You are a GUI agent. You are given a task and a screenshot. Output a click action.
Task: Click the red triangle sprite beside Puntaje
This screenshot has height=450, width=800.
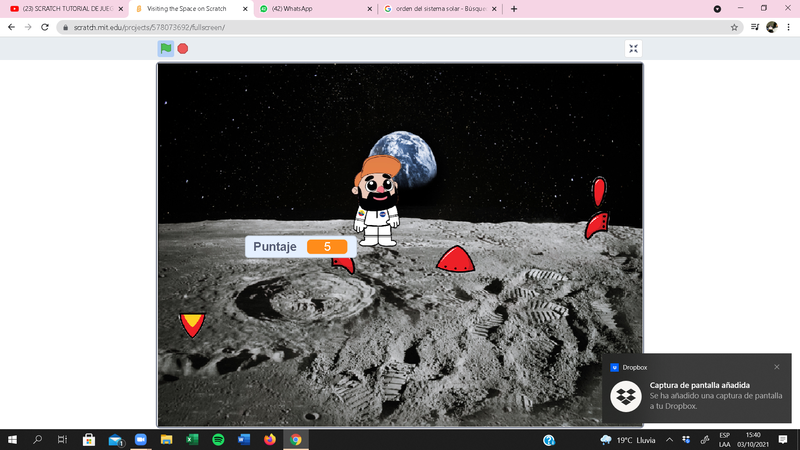455,259
